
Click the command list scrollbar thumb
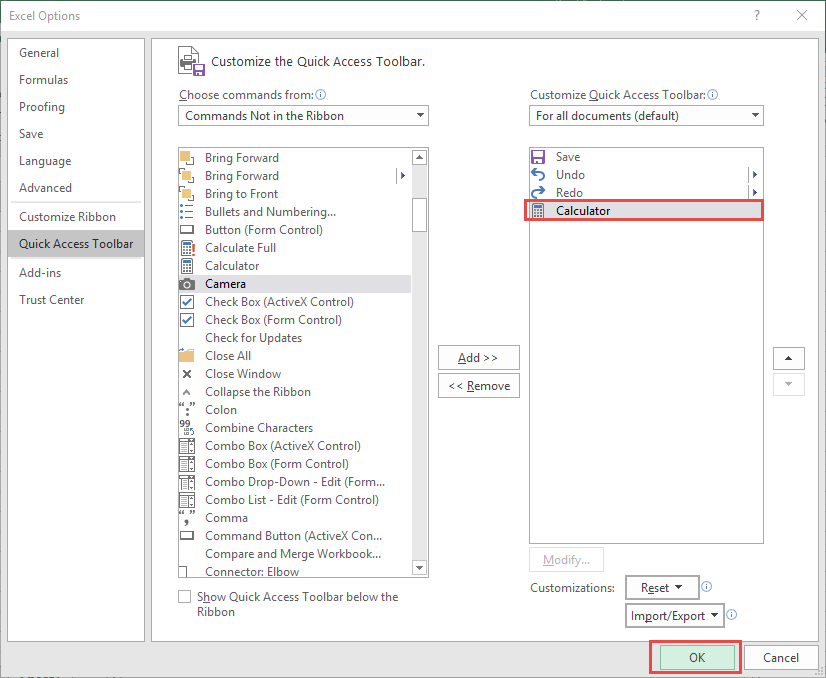point(419,213)
